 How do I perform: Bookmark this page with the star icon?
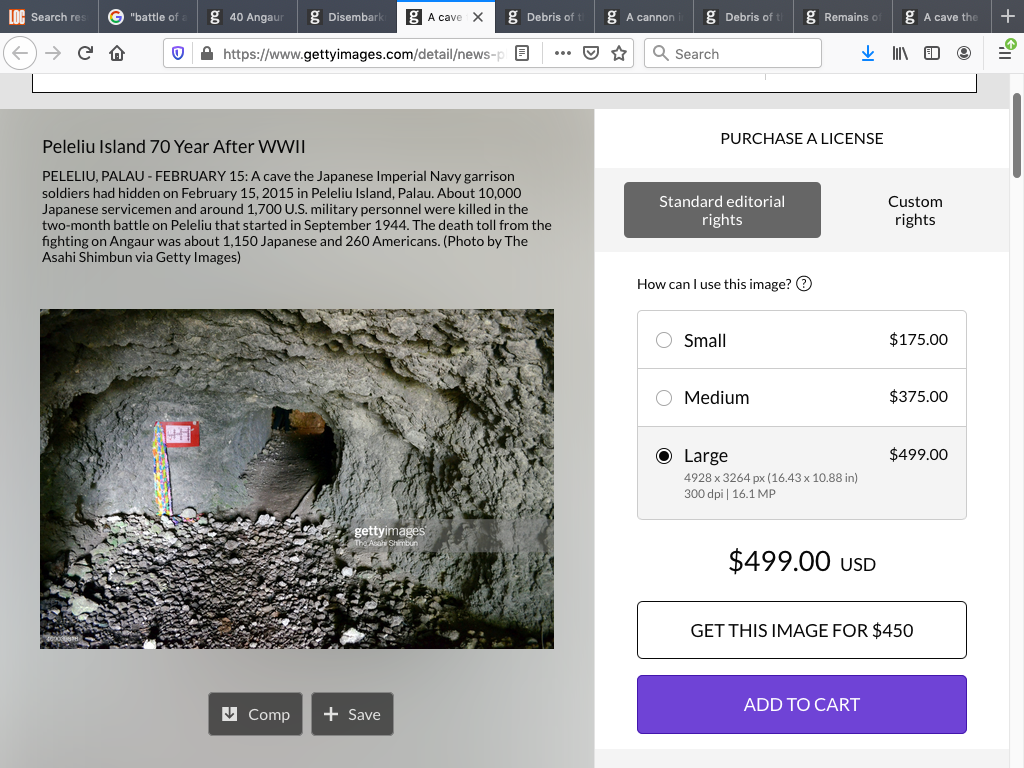click(x=619, y=53)
